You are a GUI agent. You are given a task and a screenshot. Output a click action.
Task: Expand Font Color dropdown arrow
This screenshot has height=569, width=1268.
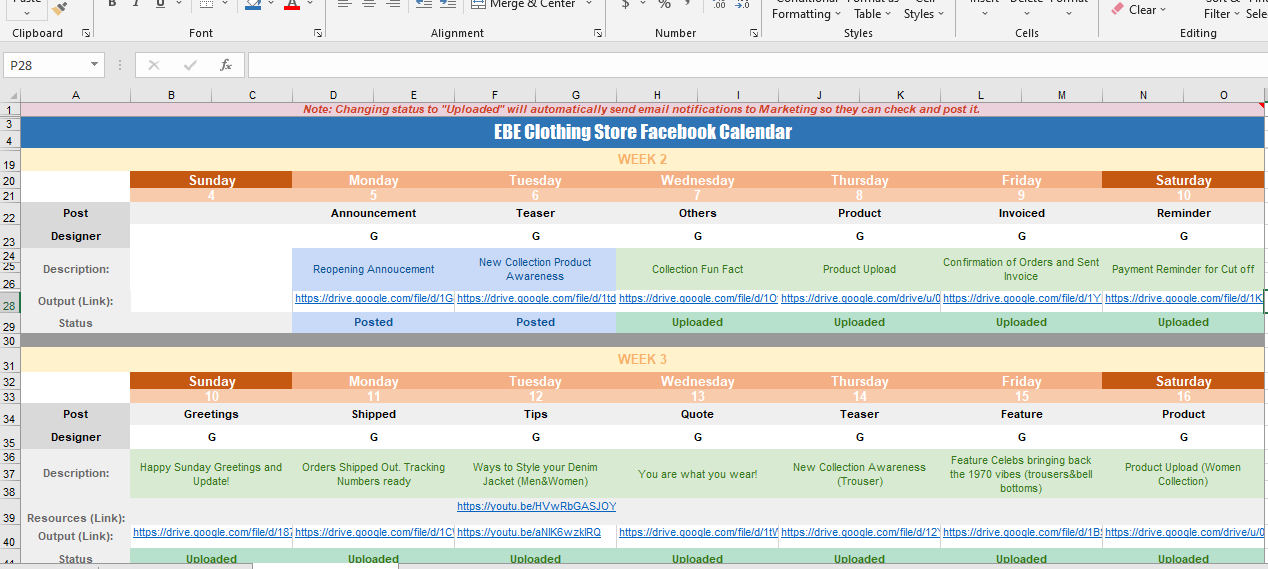pos(310,4)
